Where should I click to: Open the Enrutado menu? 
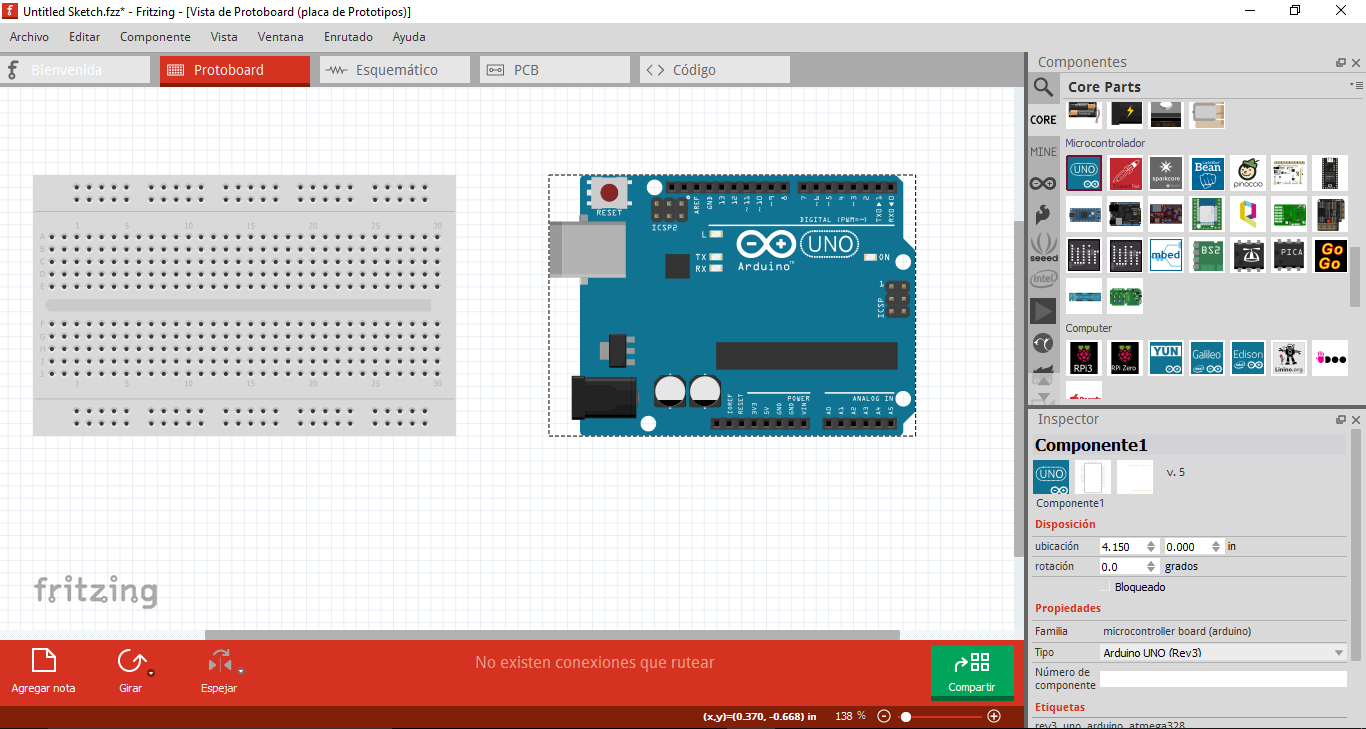[348, 37]
